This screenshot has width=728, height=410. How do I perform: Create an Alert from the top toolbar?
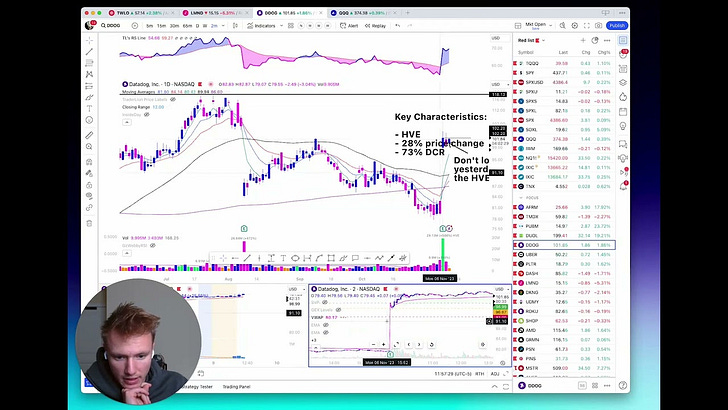(349, 26)
